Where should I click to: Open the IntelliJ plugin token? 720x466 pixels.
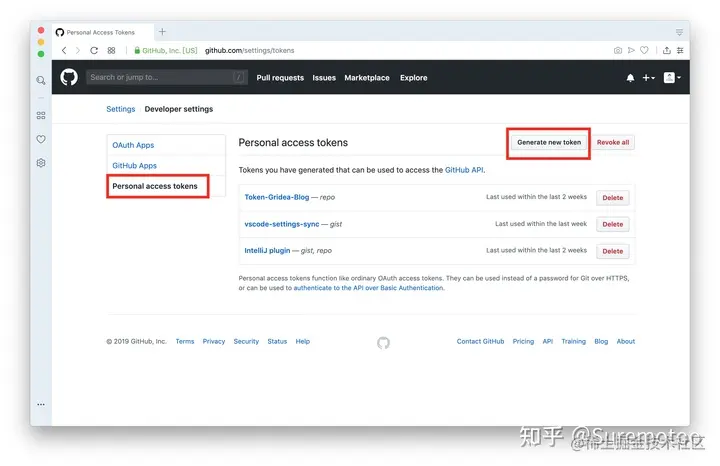point(267,250)
